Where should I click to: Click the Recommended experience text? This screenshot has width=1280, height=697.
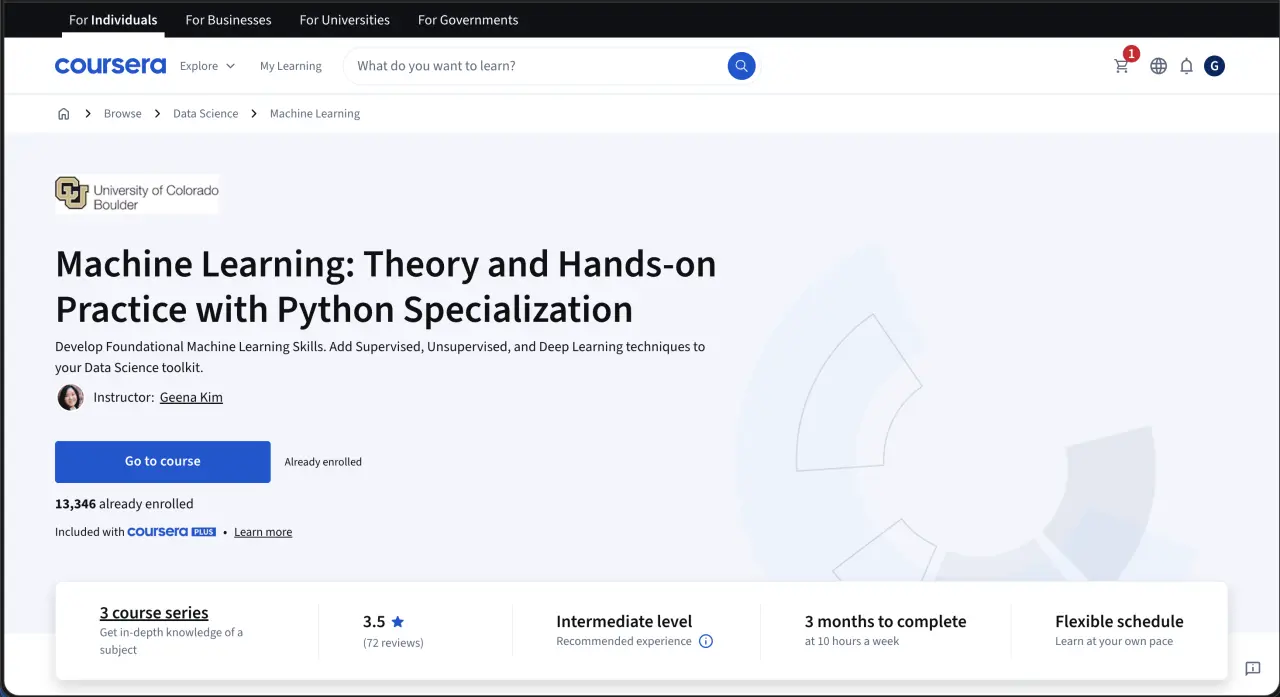(x=624, y=641)
